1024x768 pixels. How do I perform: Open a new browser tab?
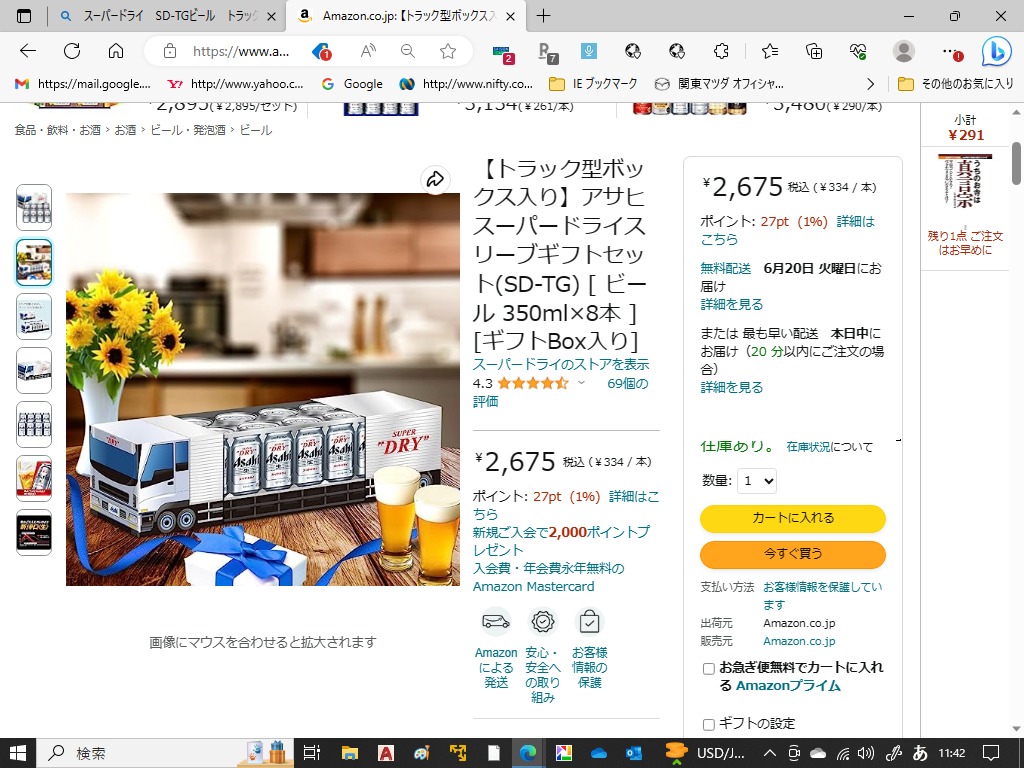pos(543,16)
